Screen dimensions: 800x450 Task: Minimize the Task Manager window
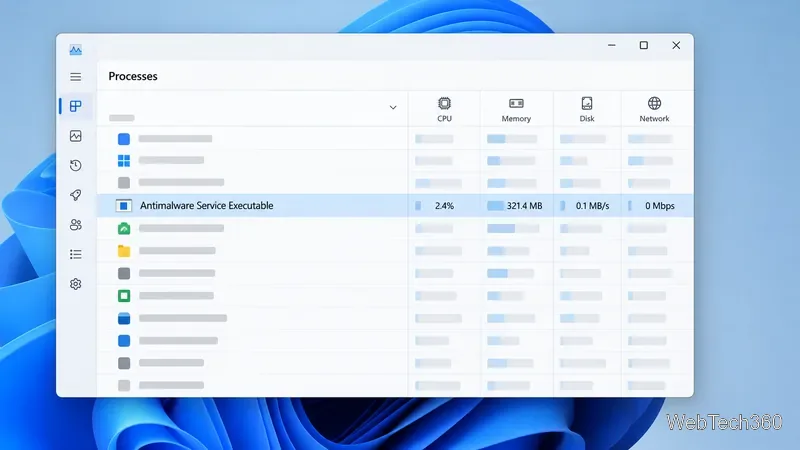(611, 45)
